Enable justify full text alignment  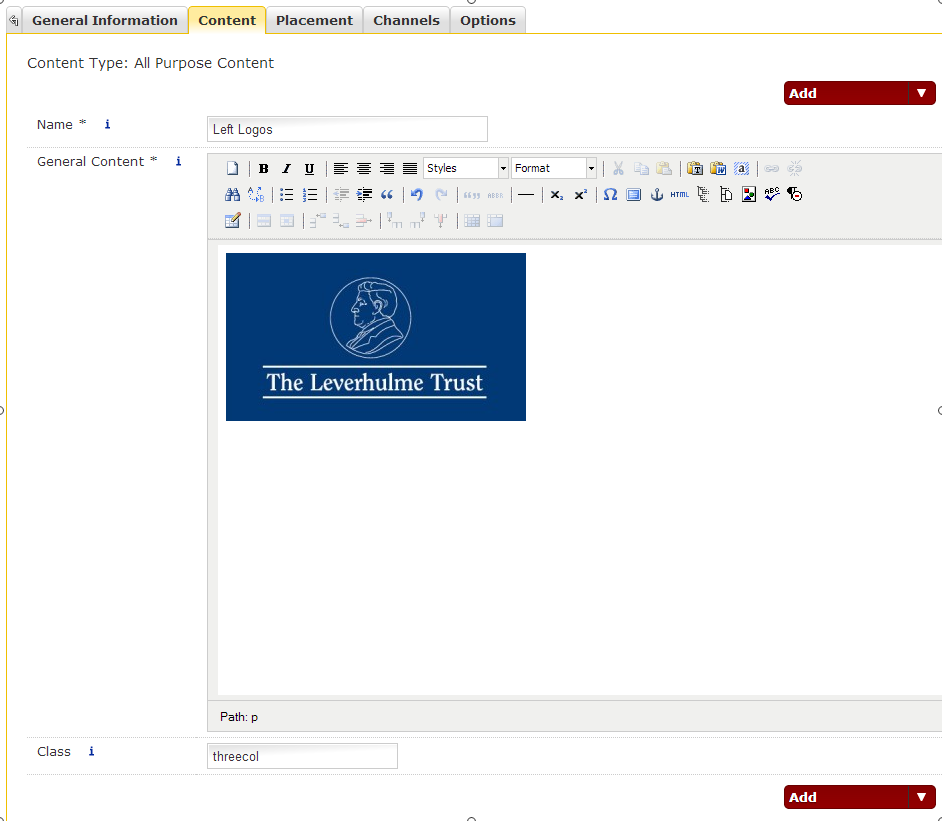point(410,169)
